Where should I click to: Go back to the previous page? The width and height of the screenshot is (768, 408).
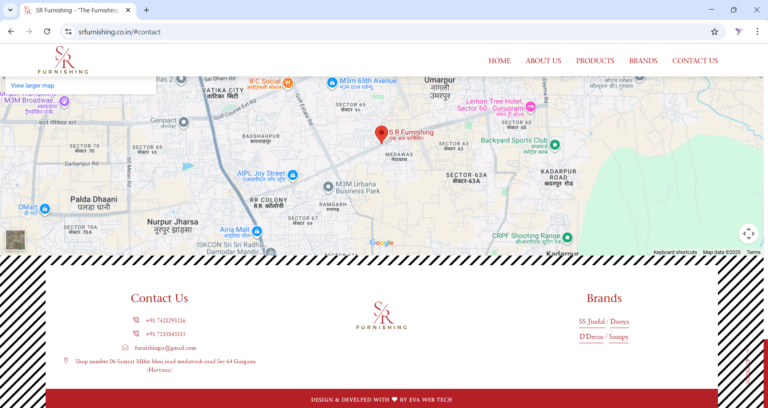coord(11,31)
